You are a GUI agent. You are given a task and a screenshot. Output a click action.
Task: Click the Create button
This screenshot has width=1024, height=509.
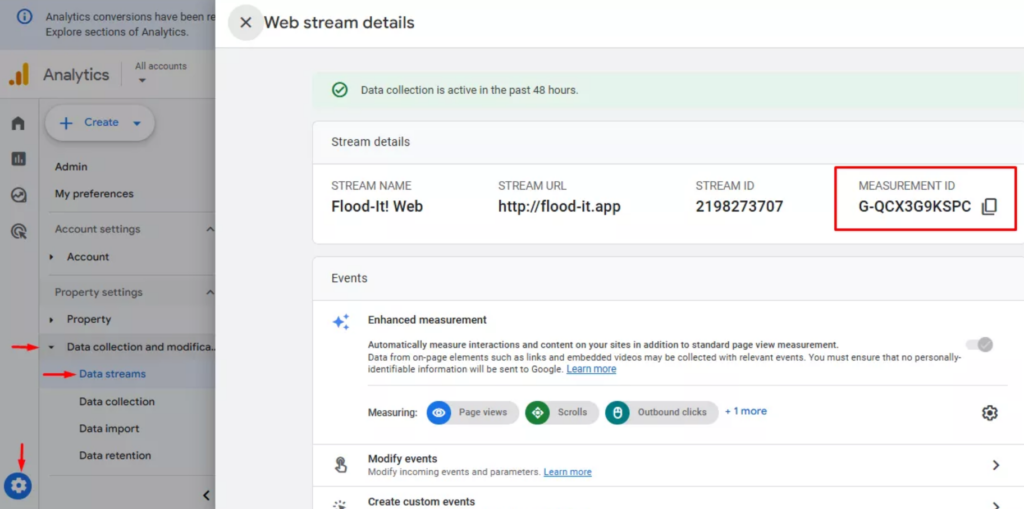coord(100,123)
